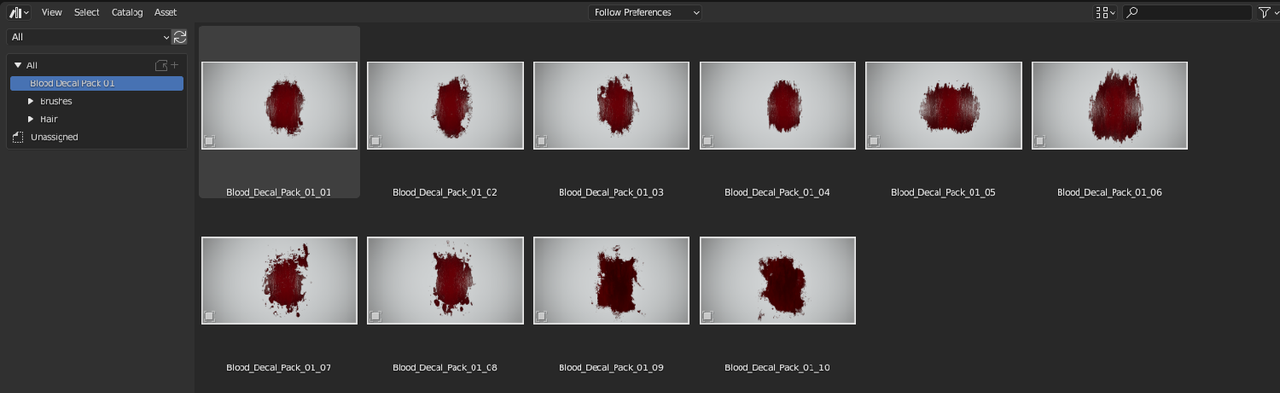
Task: Click the asset search field
Action: click(x=1187, y=12)
